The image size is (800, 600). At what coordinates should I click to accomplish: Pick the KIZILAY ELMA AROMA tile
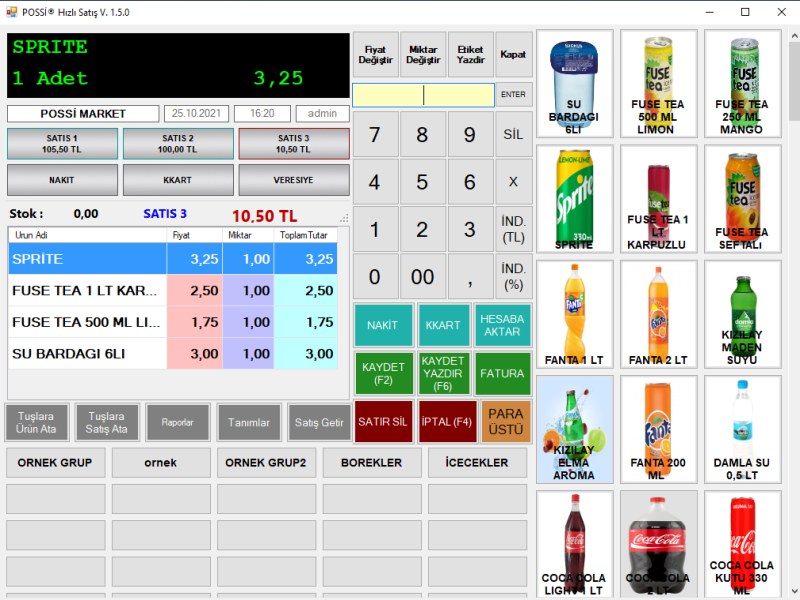pos(574,430)
